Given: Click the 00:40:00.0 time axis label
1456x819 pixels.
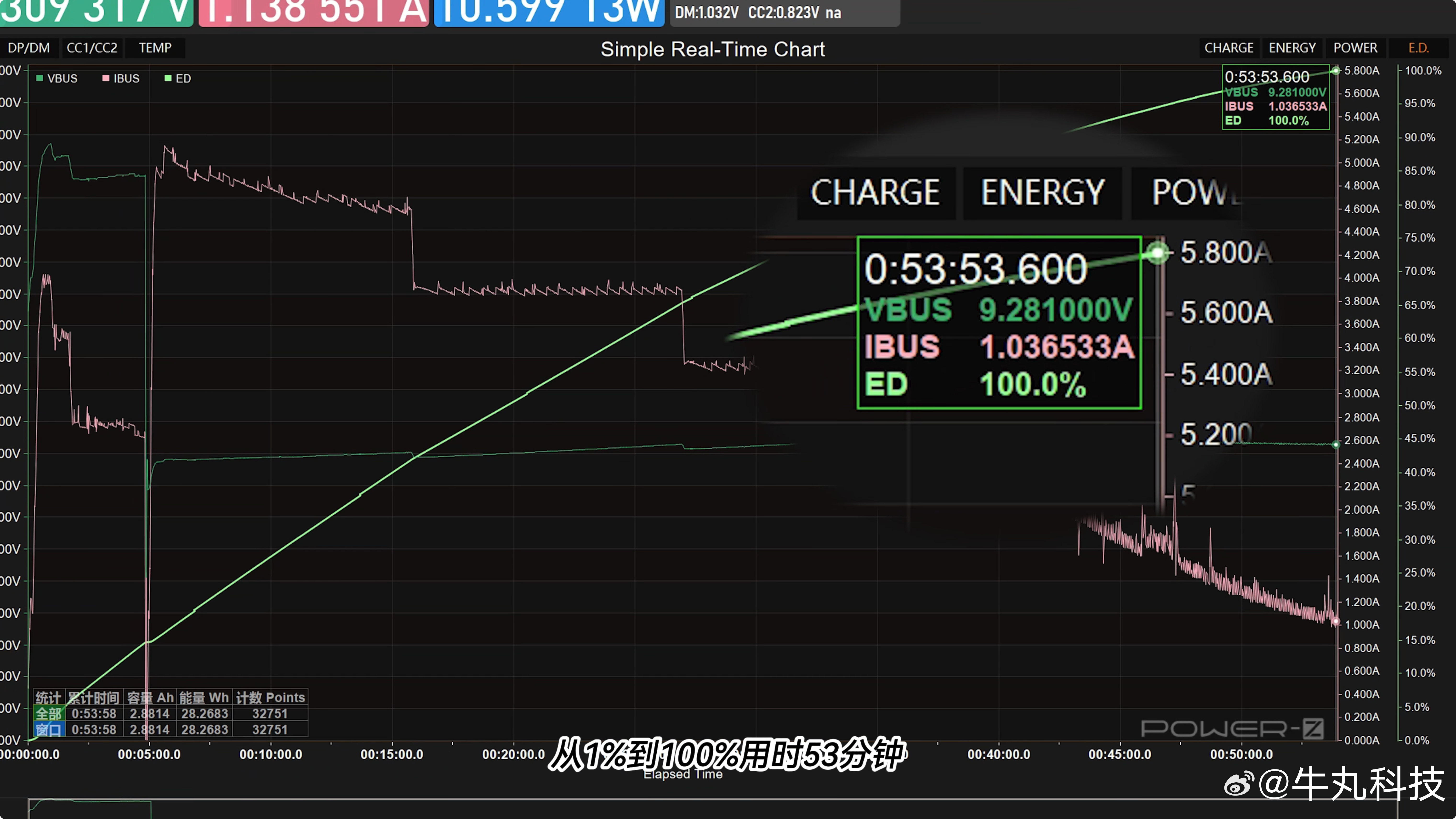Looking at the screenshot, I should [x=999, y=755].
